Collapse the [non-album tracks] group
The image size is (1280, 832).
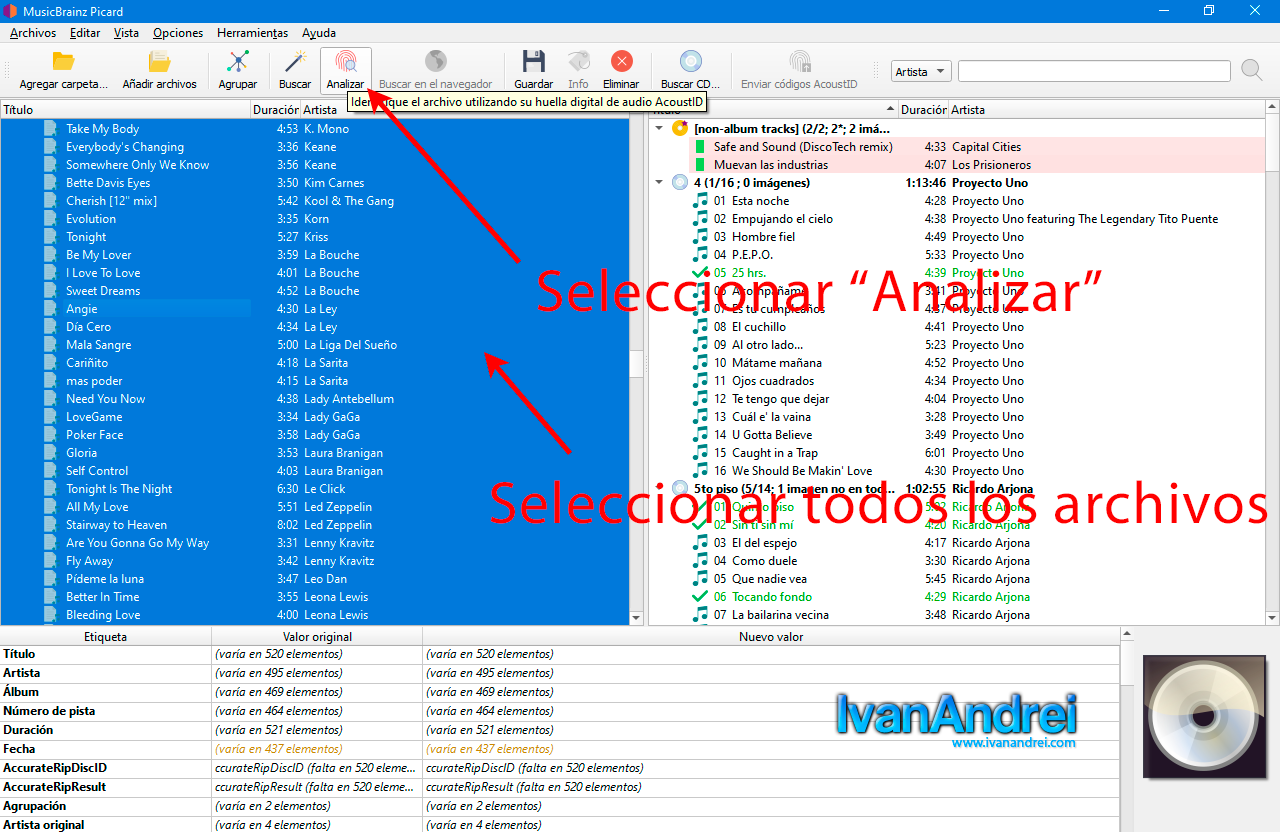(x=659, y=128)
